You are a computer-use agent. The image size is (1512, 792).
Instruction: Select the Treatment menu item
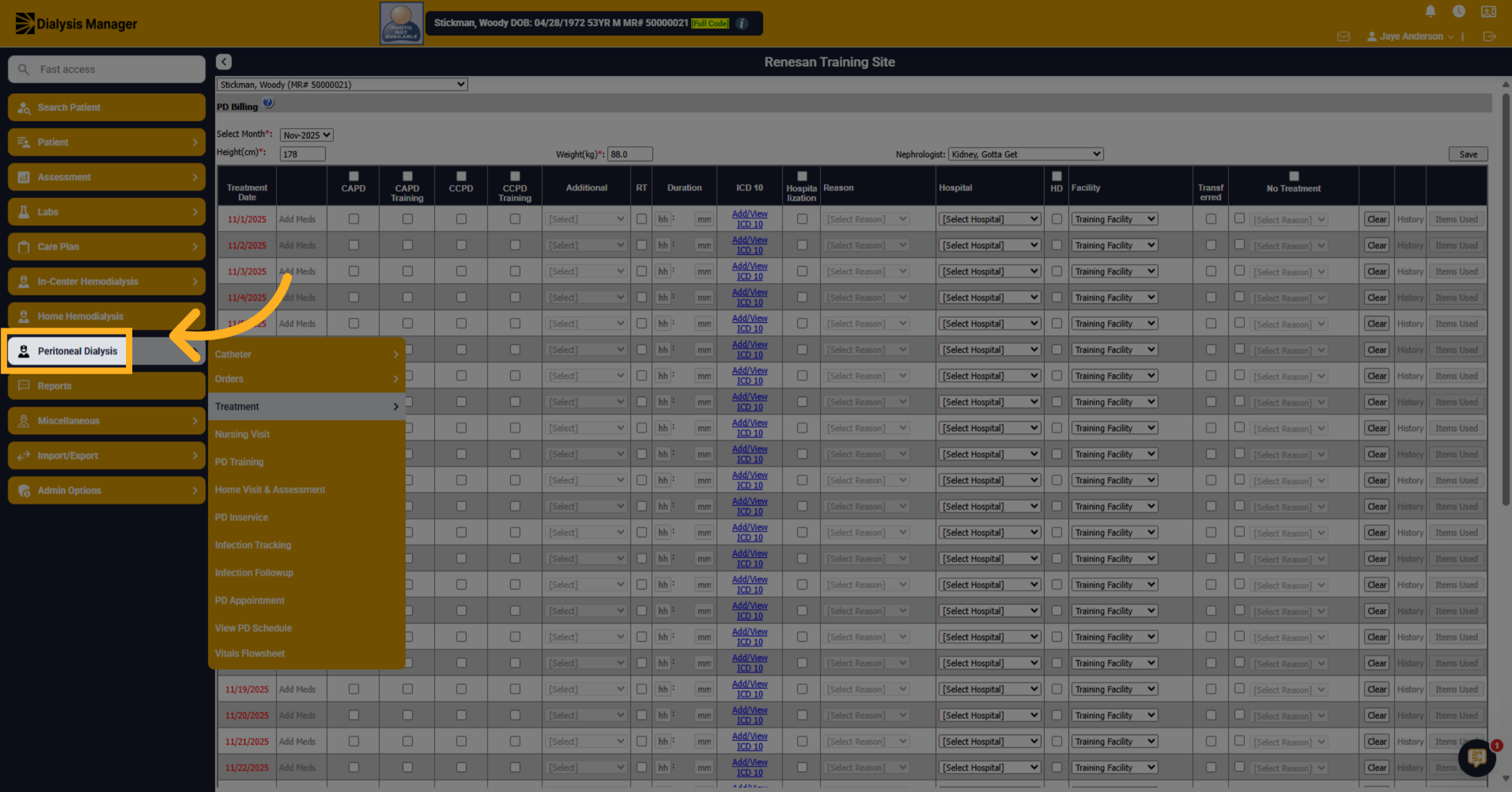(306, 406)
